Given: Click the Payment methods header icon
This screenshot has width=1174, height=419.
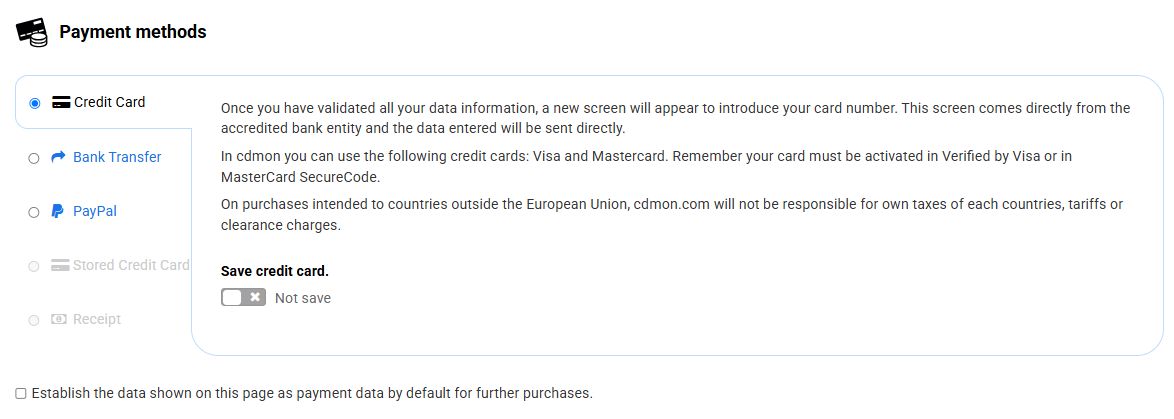Looking at the screenshot, I should [x=32, y=33].
